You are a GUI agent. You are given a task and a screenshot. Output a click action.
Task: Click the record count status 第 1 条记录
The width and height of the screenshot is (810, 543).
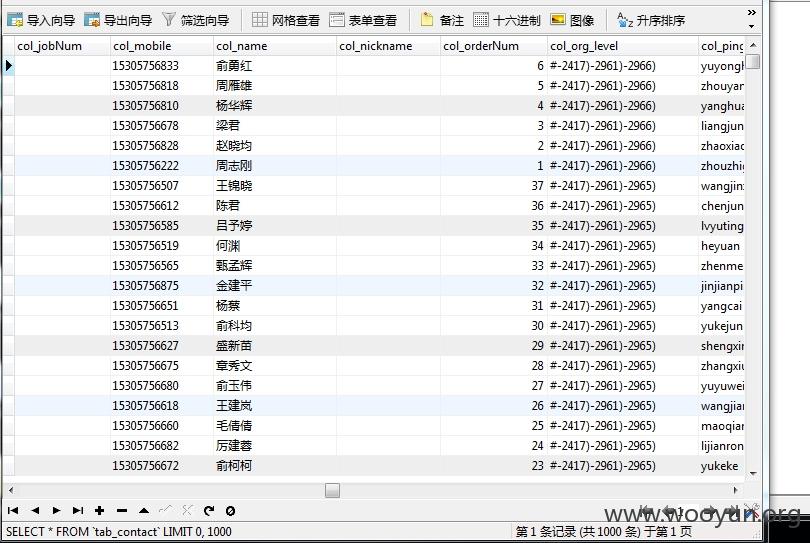coord(603,532)
